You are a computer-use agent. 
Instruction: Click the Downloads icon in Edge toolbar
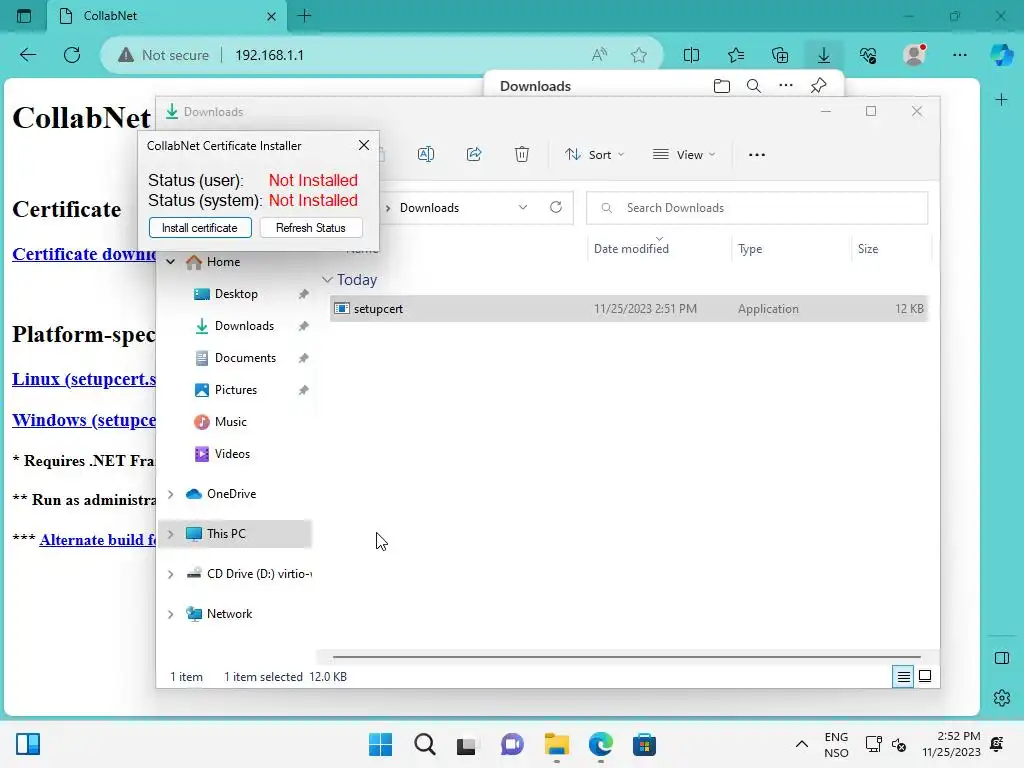(x=824, y=55)
